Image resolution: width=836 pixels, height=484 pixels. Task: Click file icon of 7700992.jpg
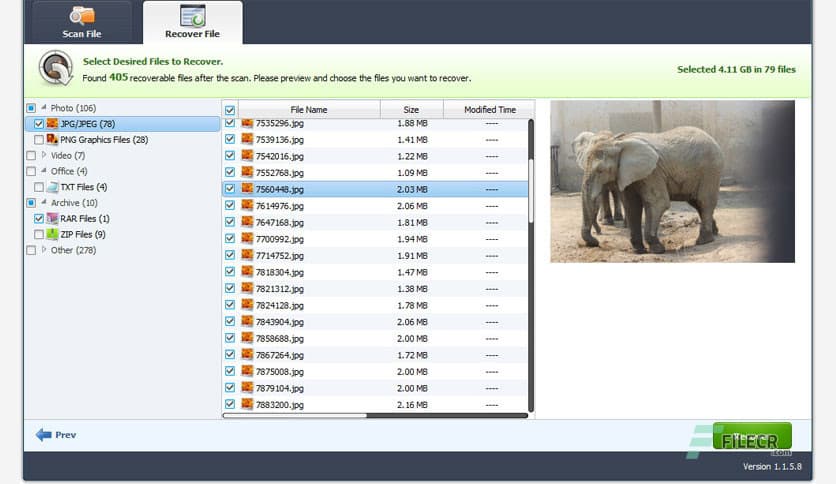247,238
